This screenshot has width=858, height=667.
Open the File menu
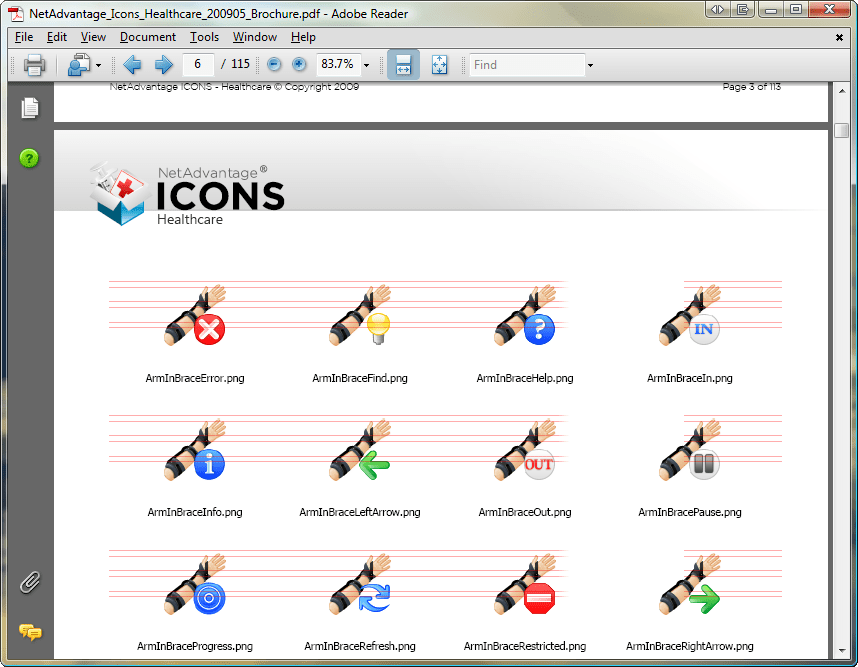(x=24, y=37)
